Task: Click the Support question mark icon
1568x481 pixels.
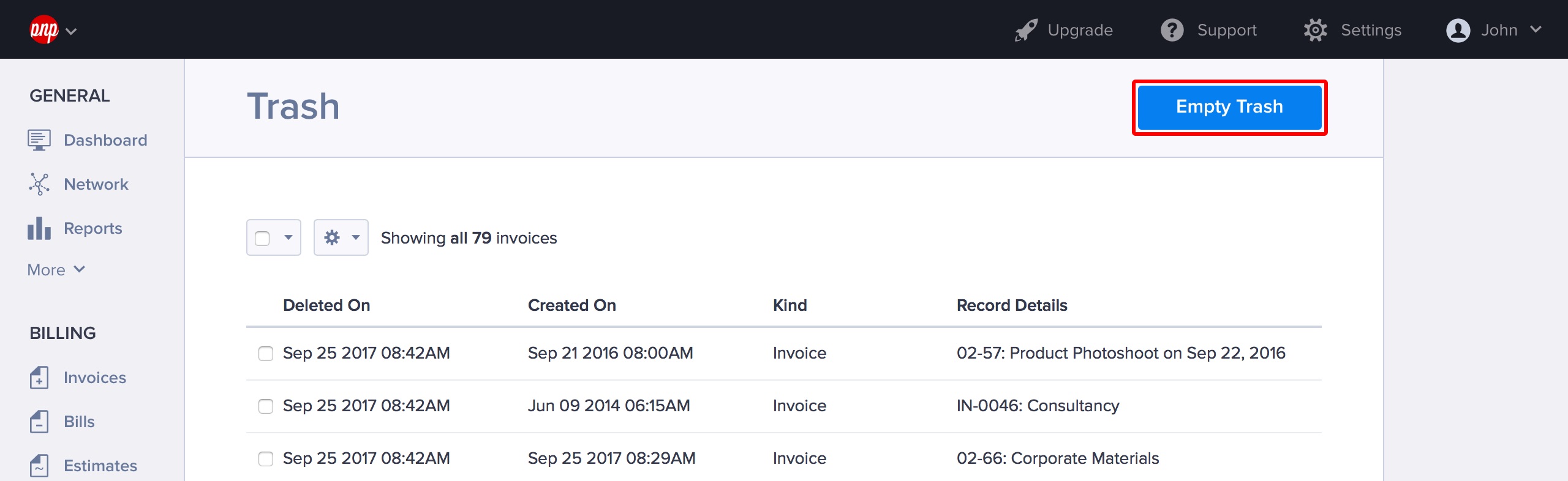Action: tap(1172, 30)
